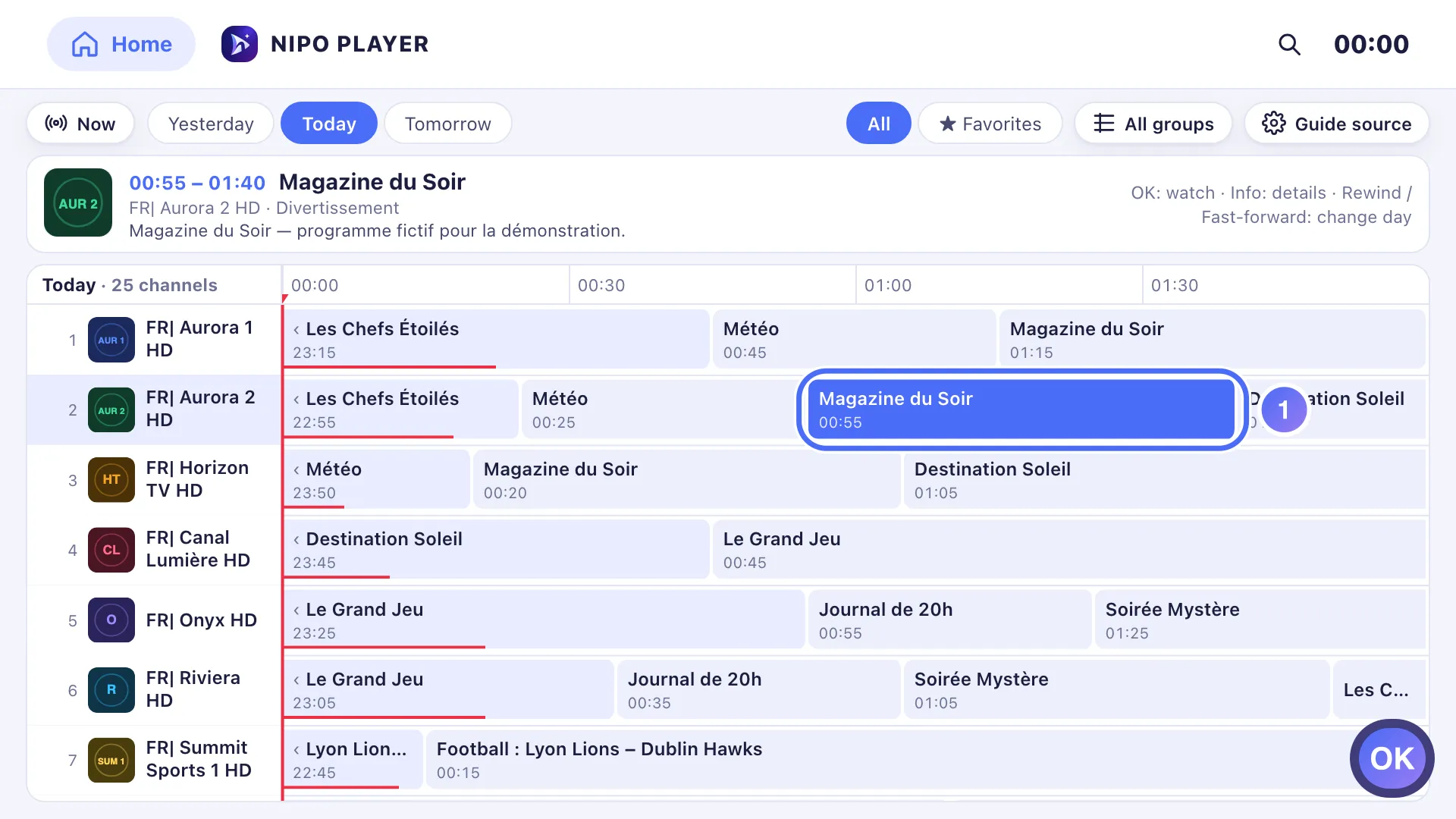Select Magazine du Soir 00:20 on Horizon
Viewport: 1456px width, 819px height.
(x=687, y=479)
